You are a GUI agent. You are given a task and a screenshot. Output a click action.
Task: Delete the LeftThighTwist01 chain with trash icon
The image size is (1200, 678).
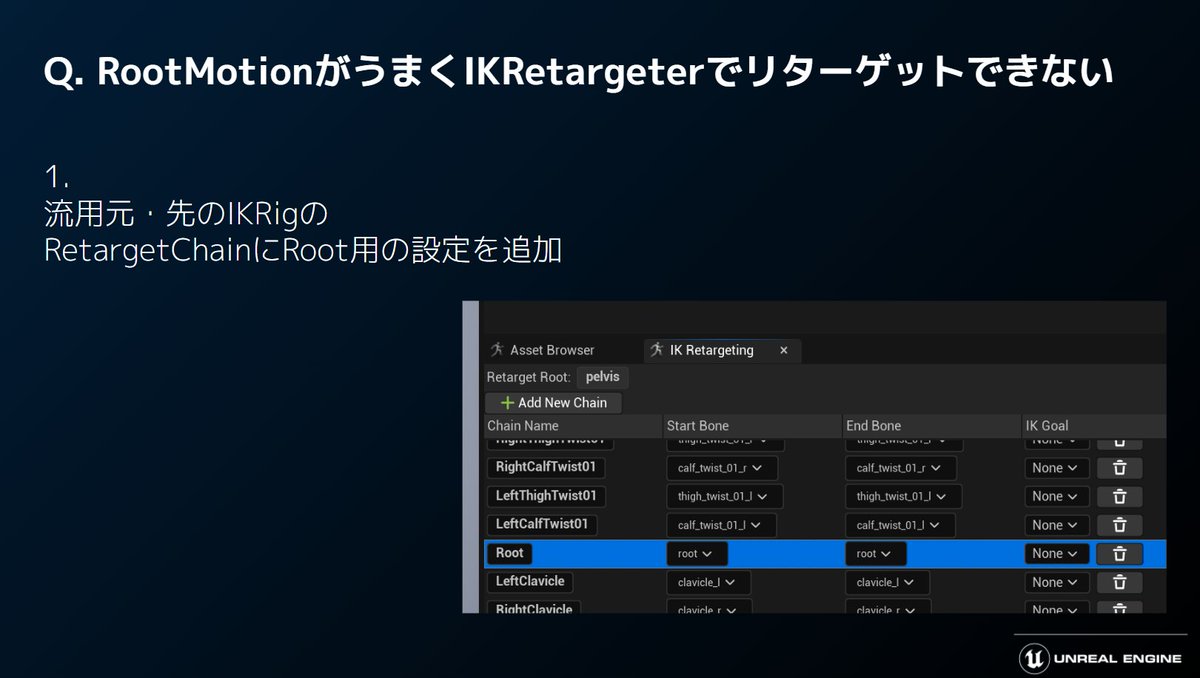(1120, 496)
